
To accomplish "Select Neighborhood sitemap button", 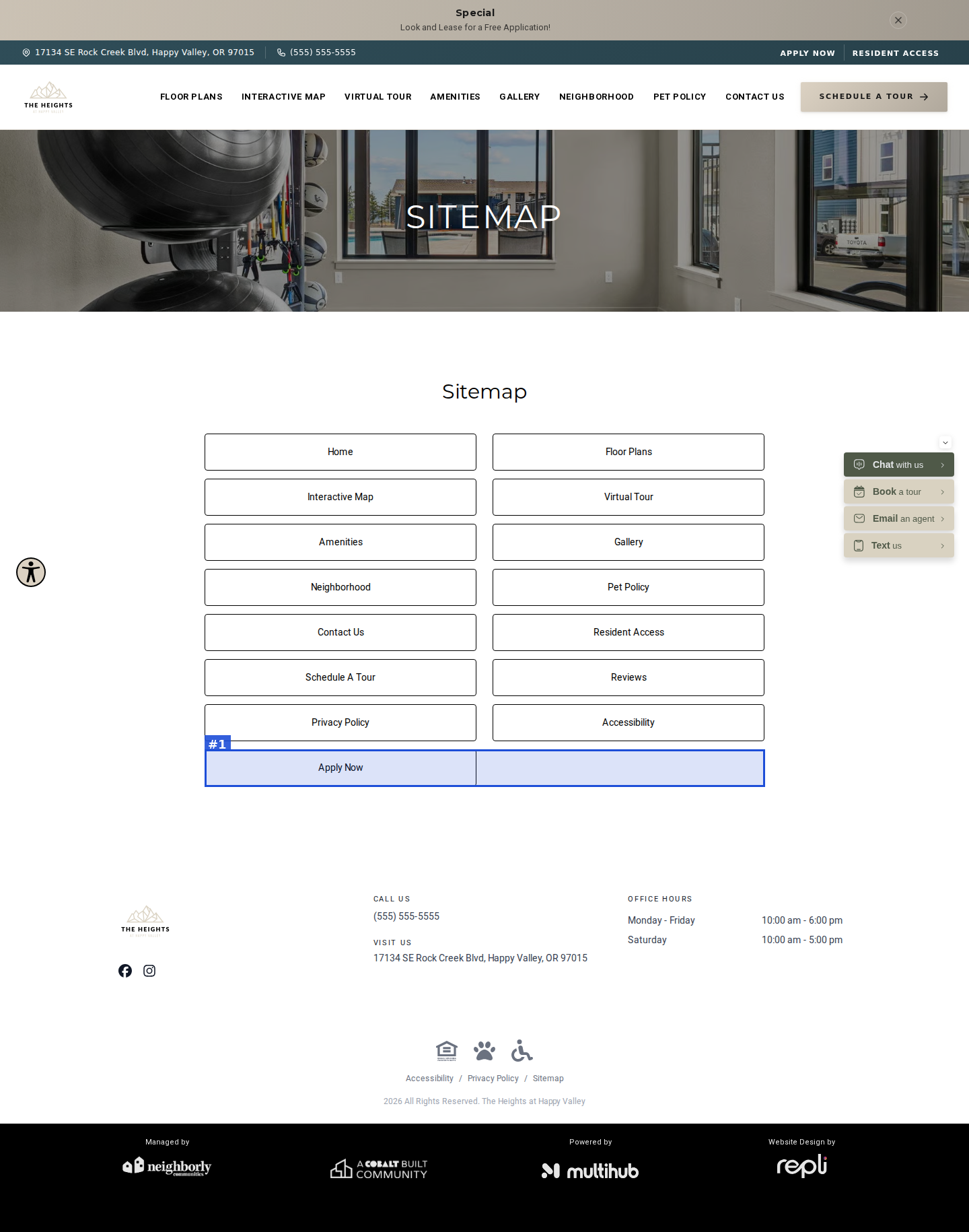I will click(x=340, y=587).
